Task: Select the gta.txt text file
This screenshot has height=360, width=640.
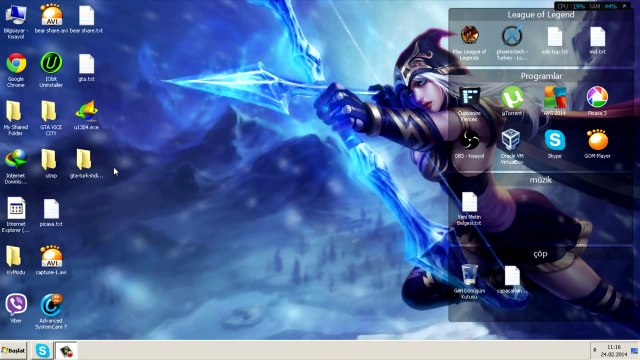Action: click(x=86, y=67)
